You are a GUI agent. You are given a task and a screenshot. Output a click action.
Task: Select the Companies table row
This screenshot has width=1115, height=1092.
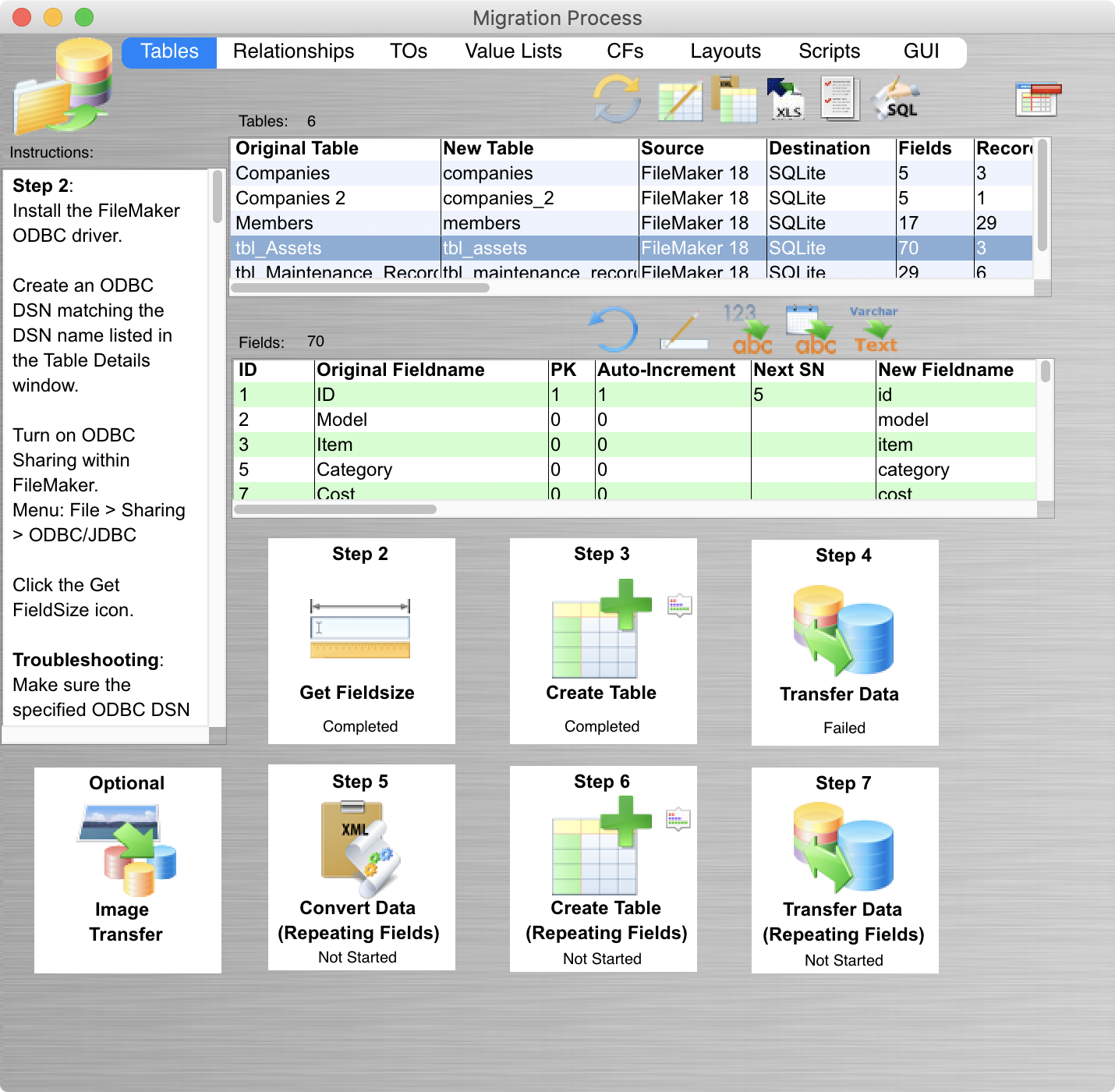(x=632, y=173)
